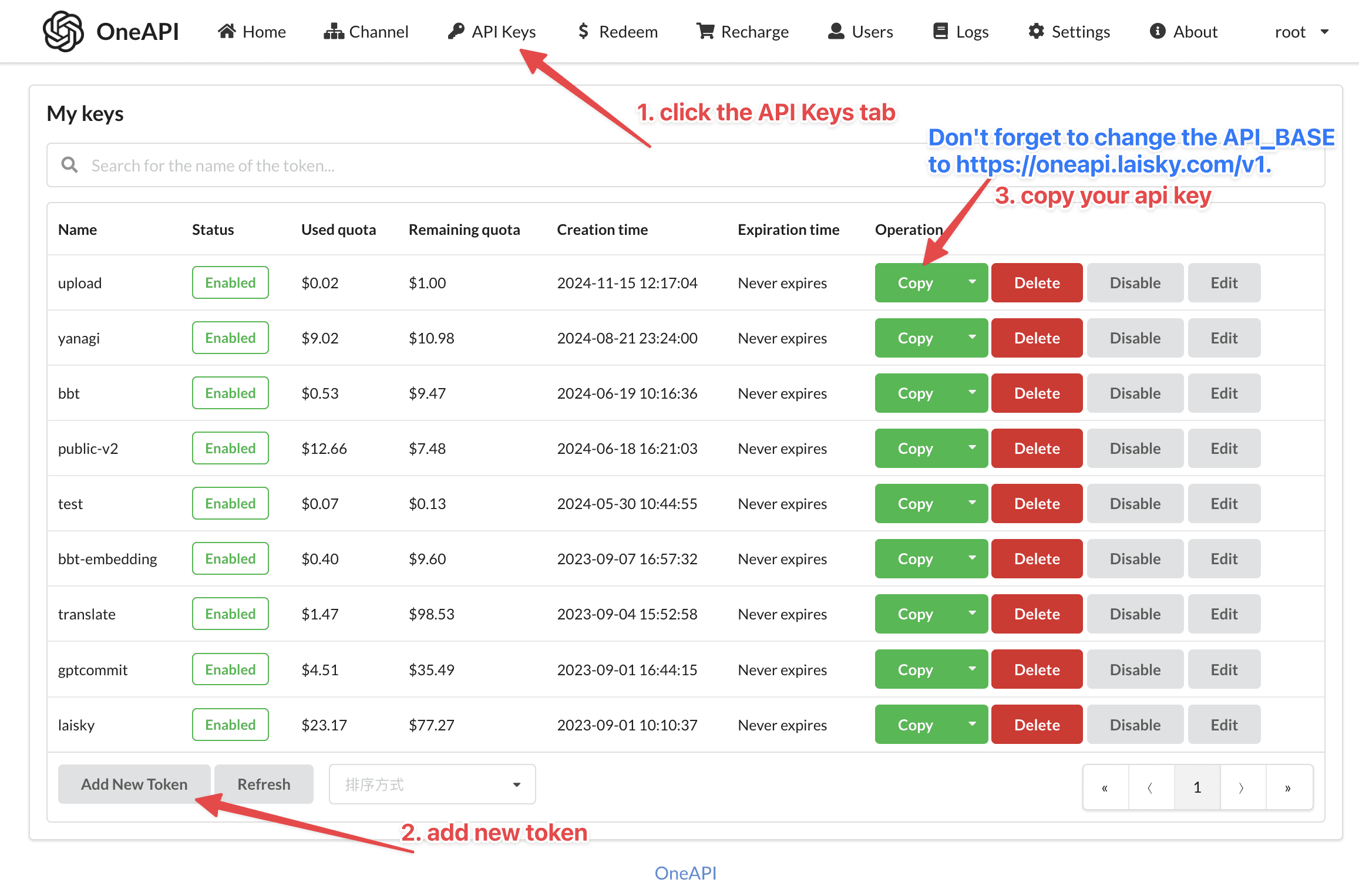The image size is (1359, 896).
Task: Click the search magnifier icon
Action: (70, 165)
